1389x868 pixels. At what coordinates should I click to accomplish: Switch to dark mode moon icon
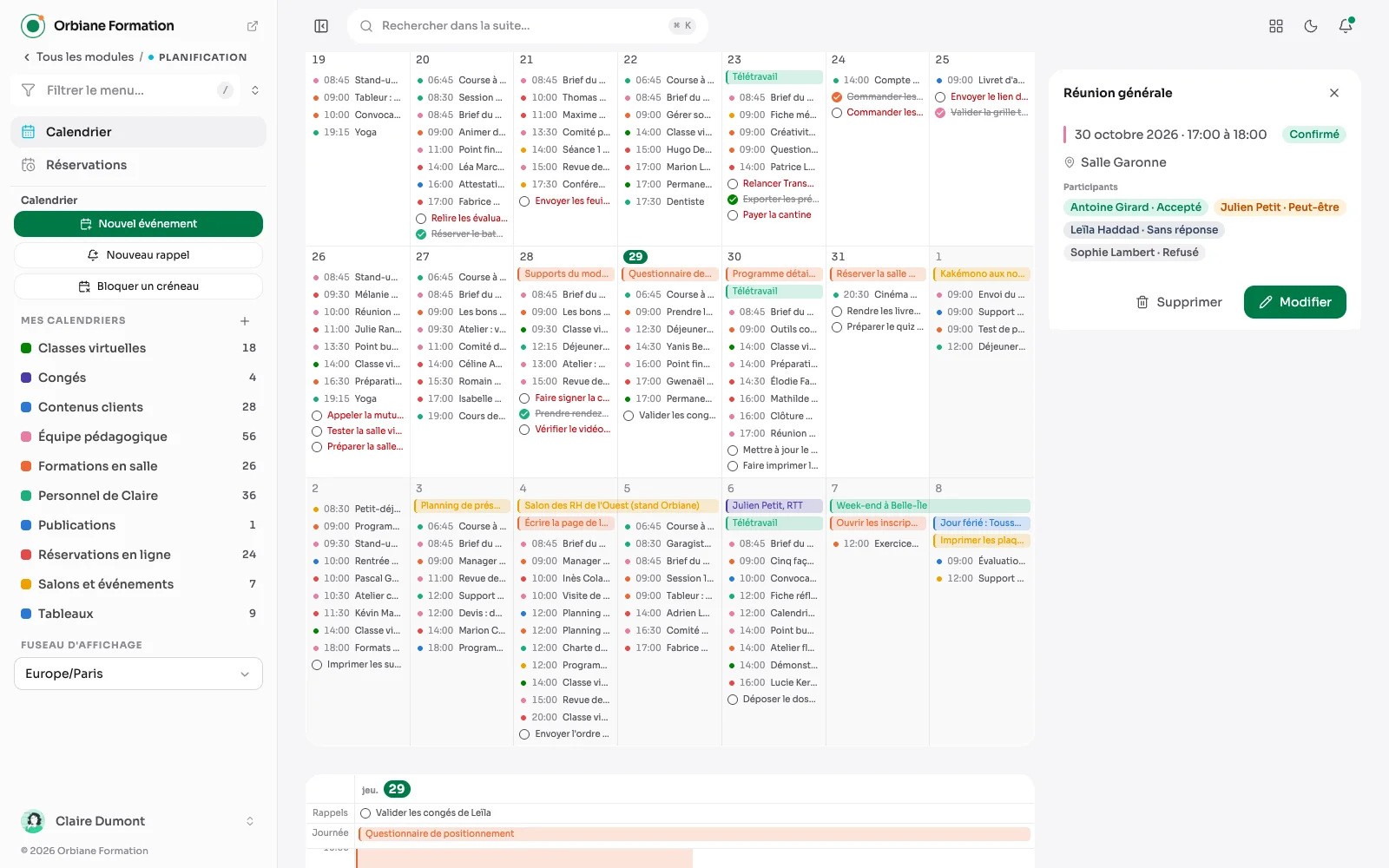[1311, 26]
